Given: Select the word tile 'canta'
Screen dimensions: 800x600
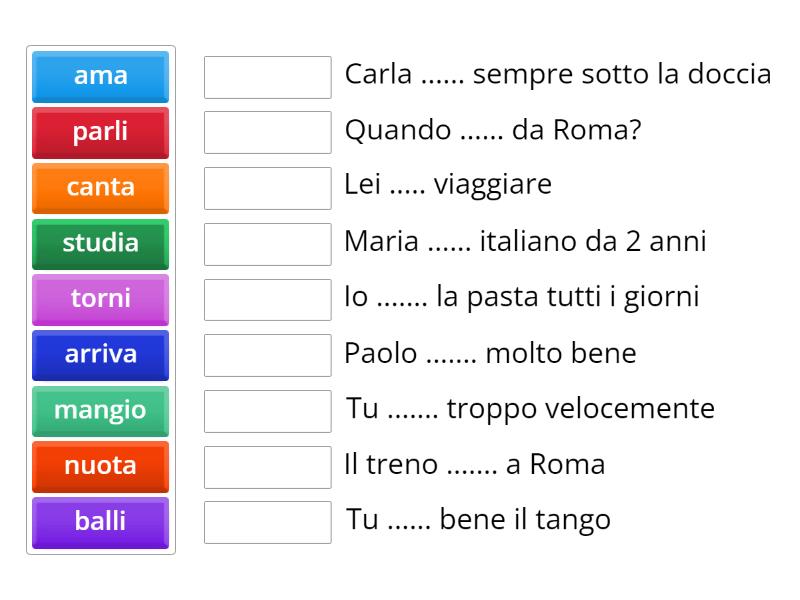Looking at the screenshot, I should tap(100, 188).
